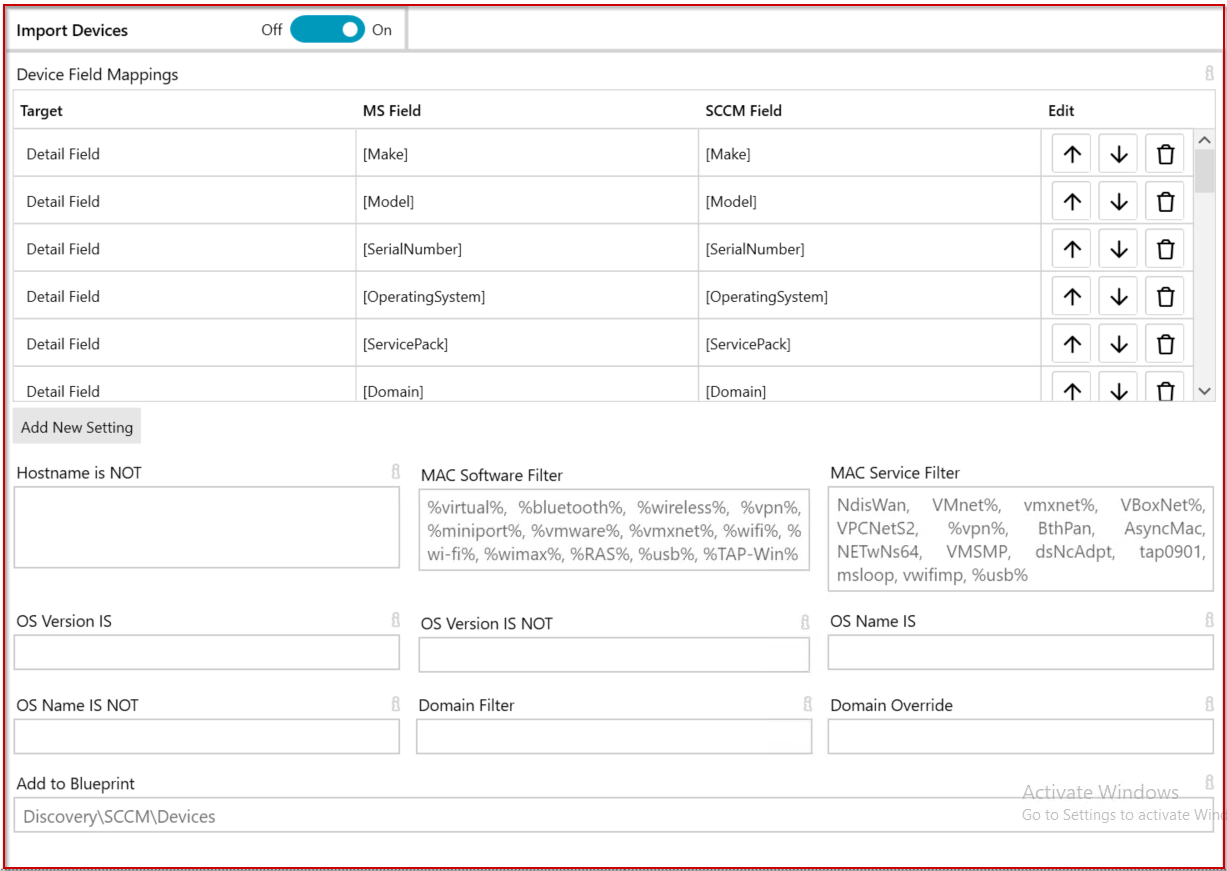Viewport: 1227px width, 871px height.
Task: Click the Add New Setting button
Action: tap(77, 427)
